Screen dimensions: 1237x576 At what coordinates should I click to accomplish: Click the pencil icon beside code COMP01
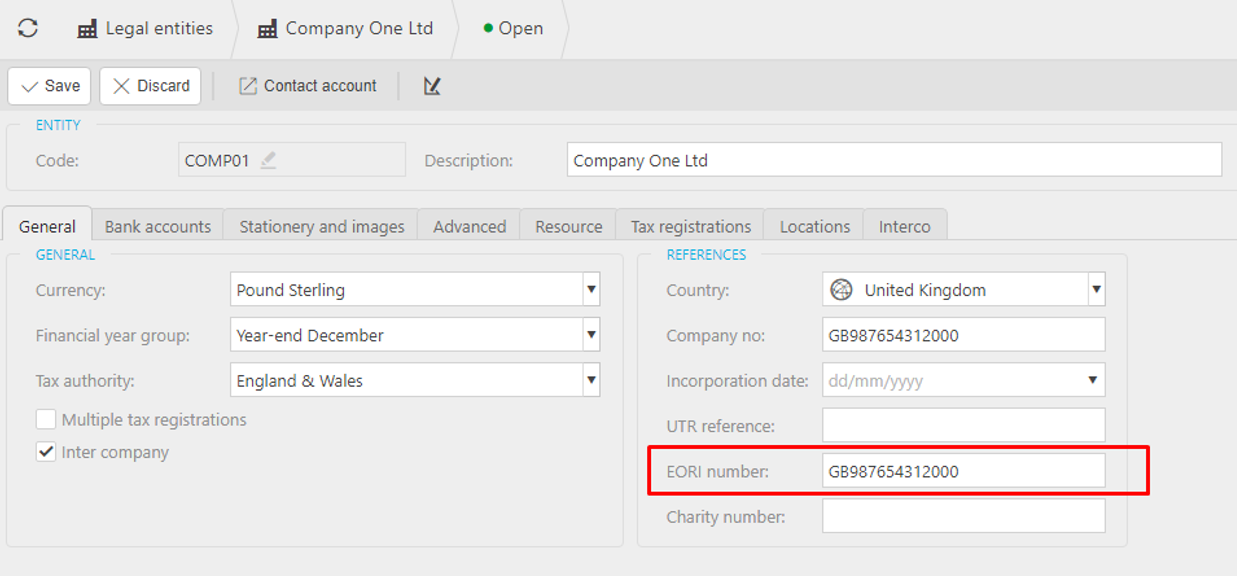(268, 160)
